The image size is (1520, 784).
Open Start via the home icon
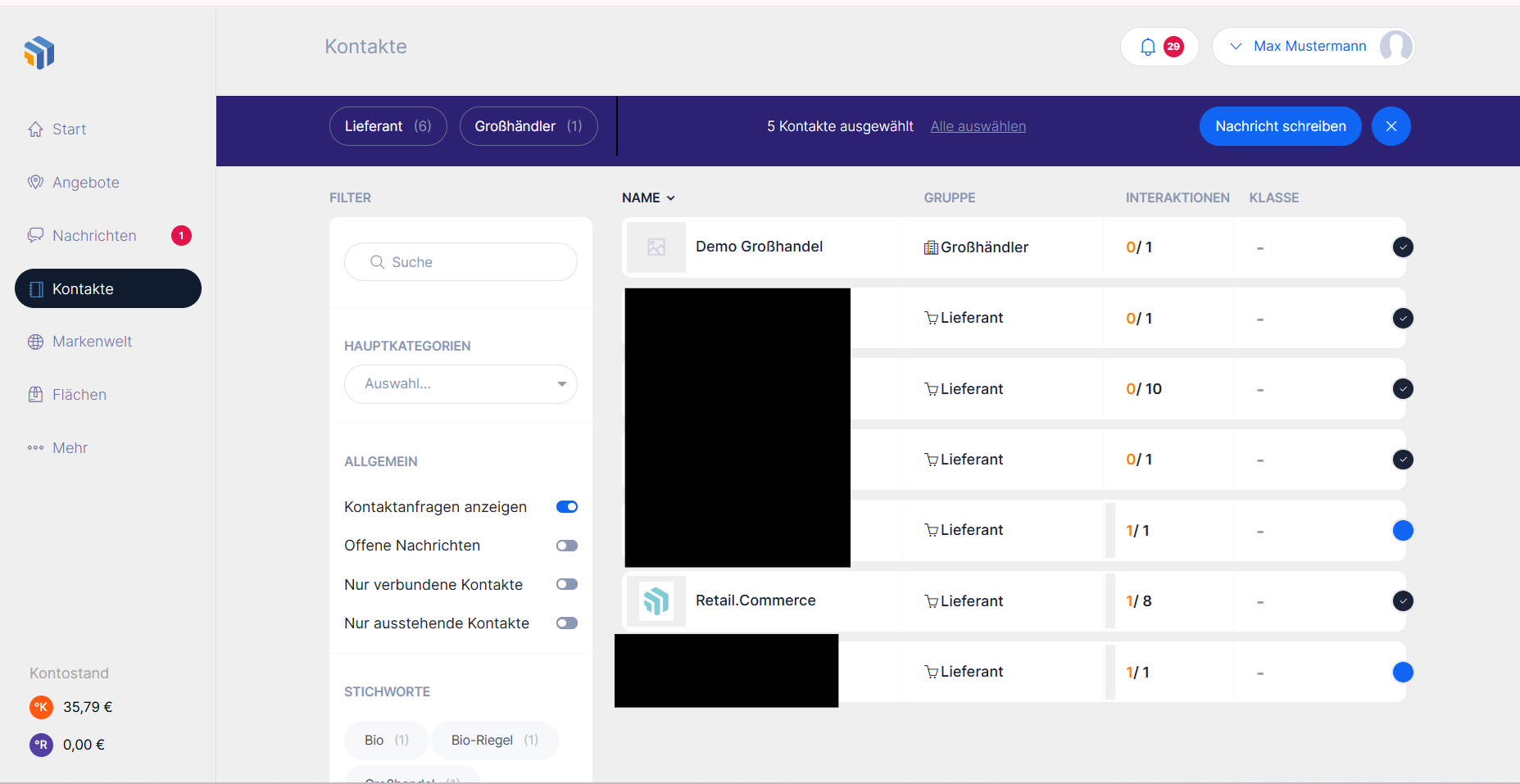click(36, 129)
